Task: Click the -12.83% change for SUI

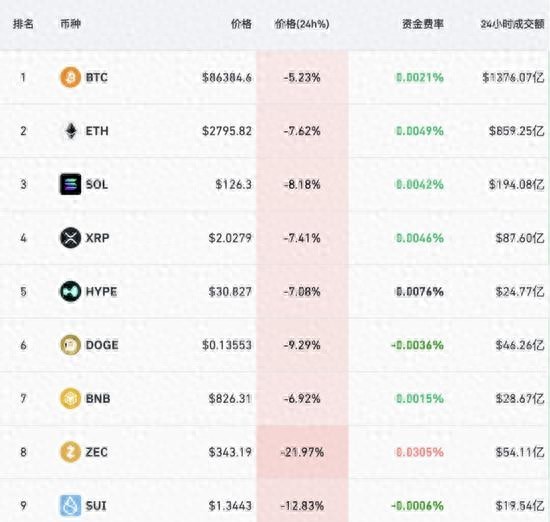Action: [x=302, y=506]
